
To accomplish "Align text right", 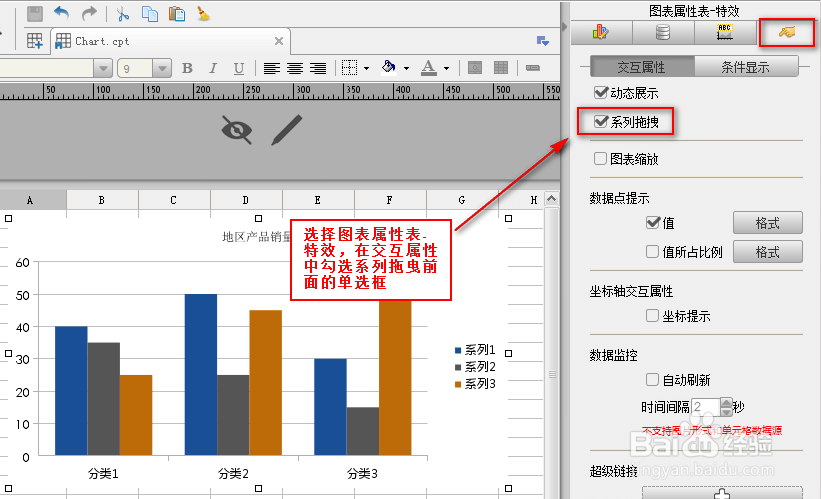I will coord(318,68).
